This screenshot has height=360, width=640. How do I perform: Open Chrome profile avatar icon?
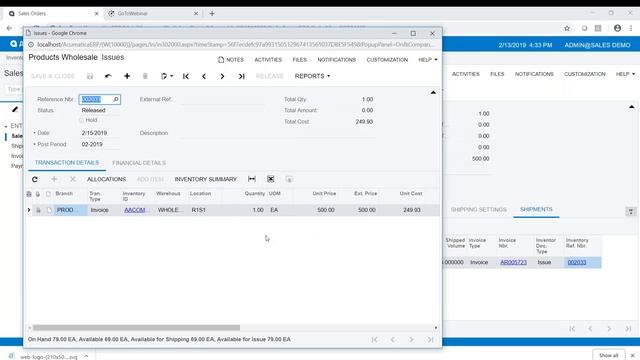[617, 28]
